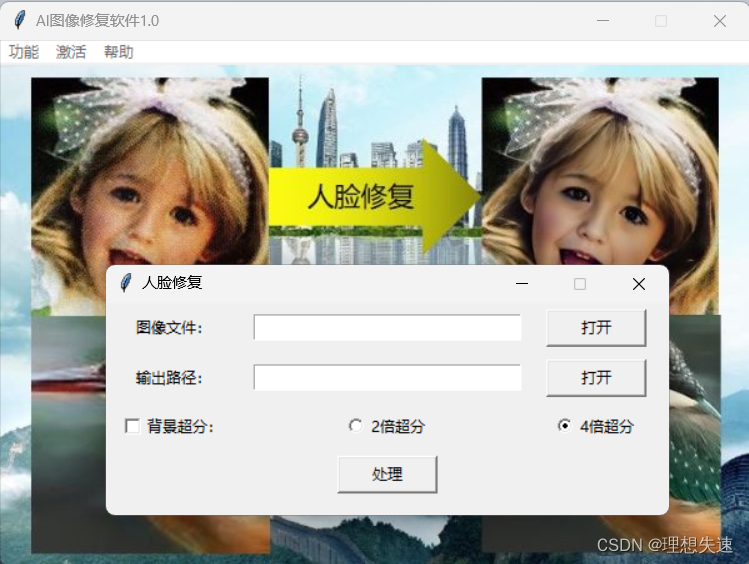Close the AI图像修复软件1.0 main window
Screen dimensions: 749x564
coord(720,21)
